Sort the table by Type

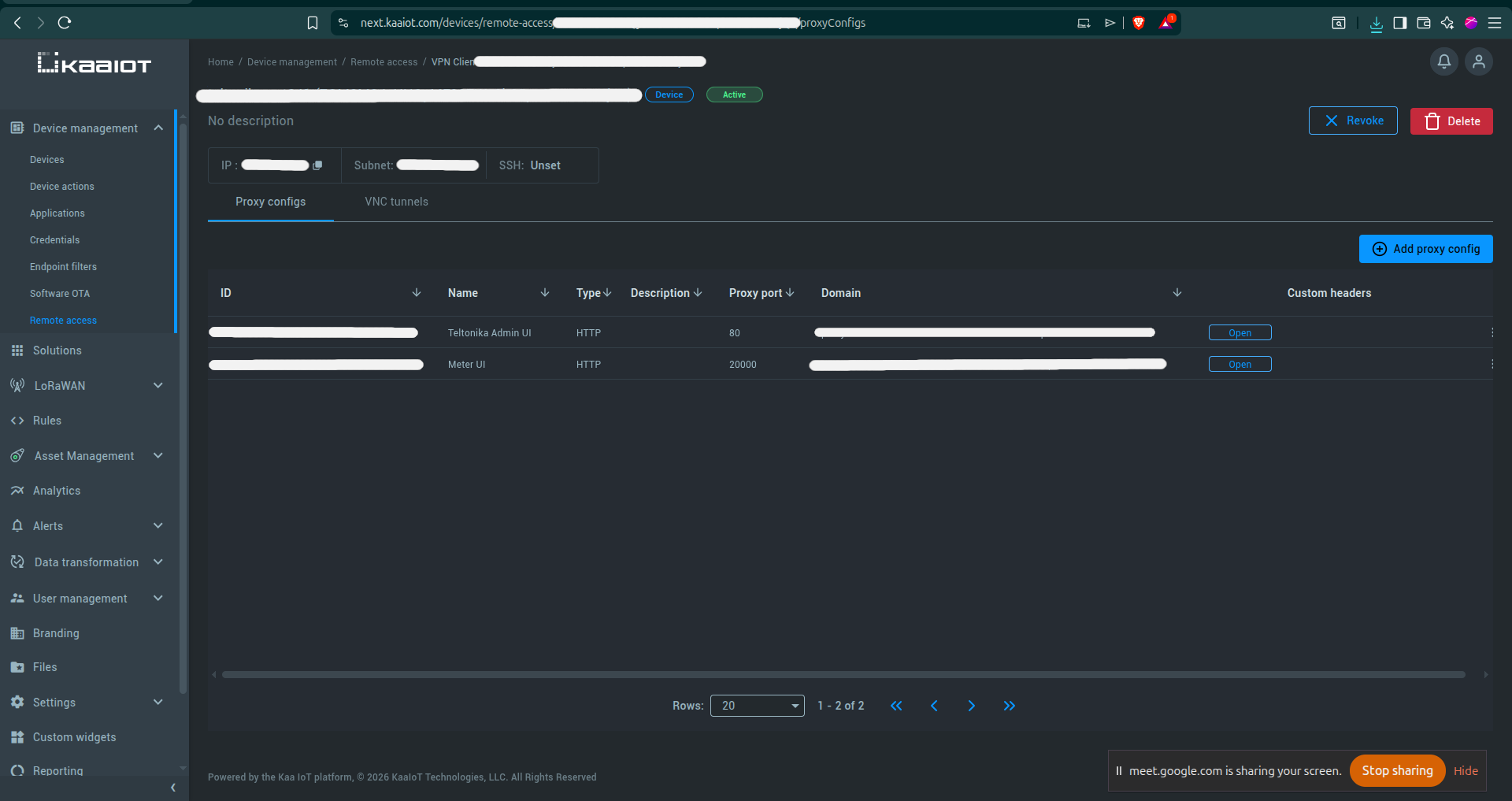[606, 292]
